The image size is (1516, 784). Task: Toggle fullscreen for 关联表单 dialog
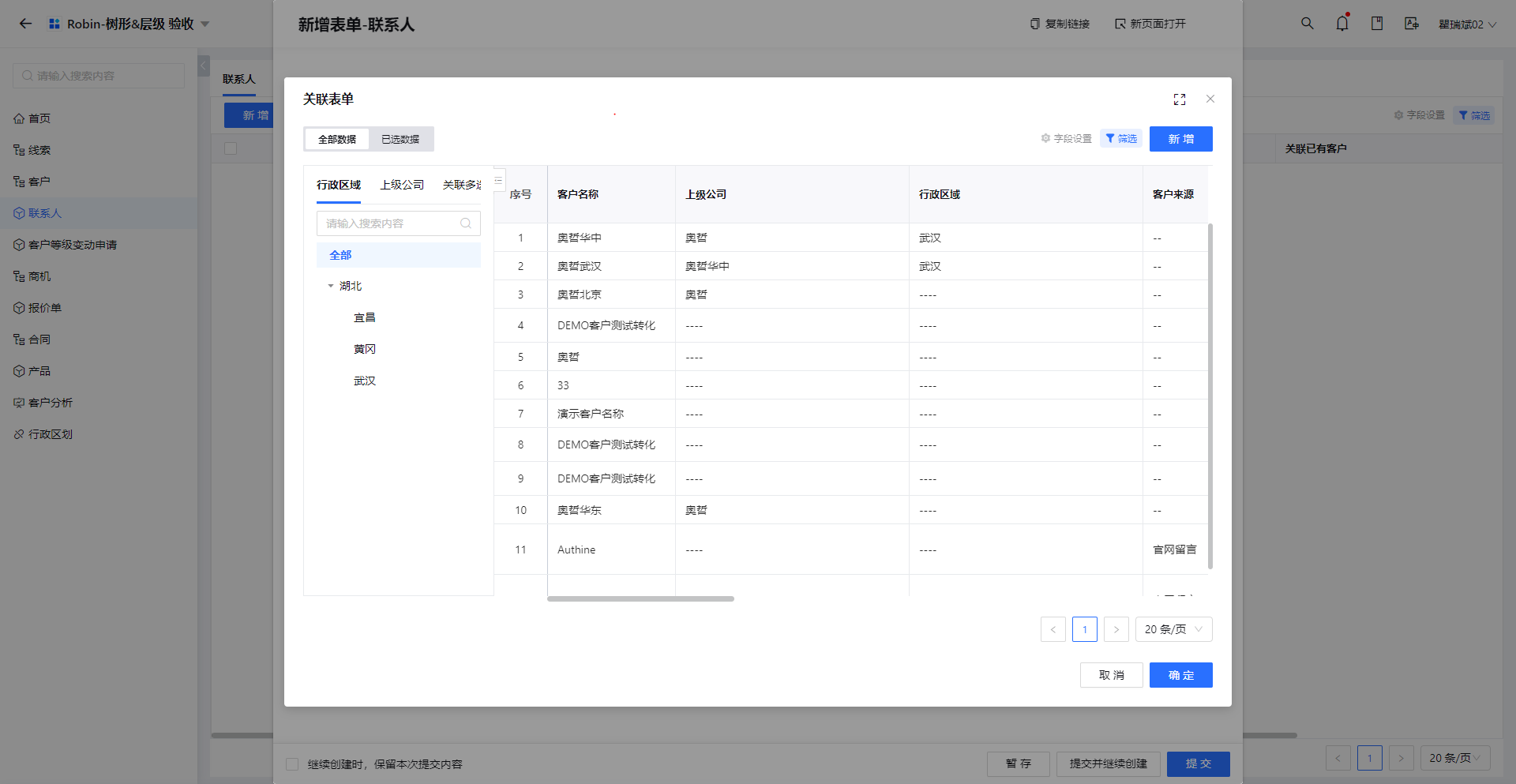click(x=1180, y=99)
